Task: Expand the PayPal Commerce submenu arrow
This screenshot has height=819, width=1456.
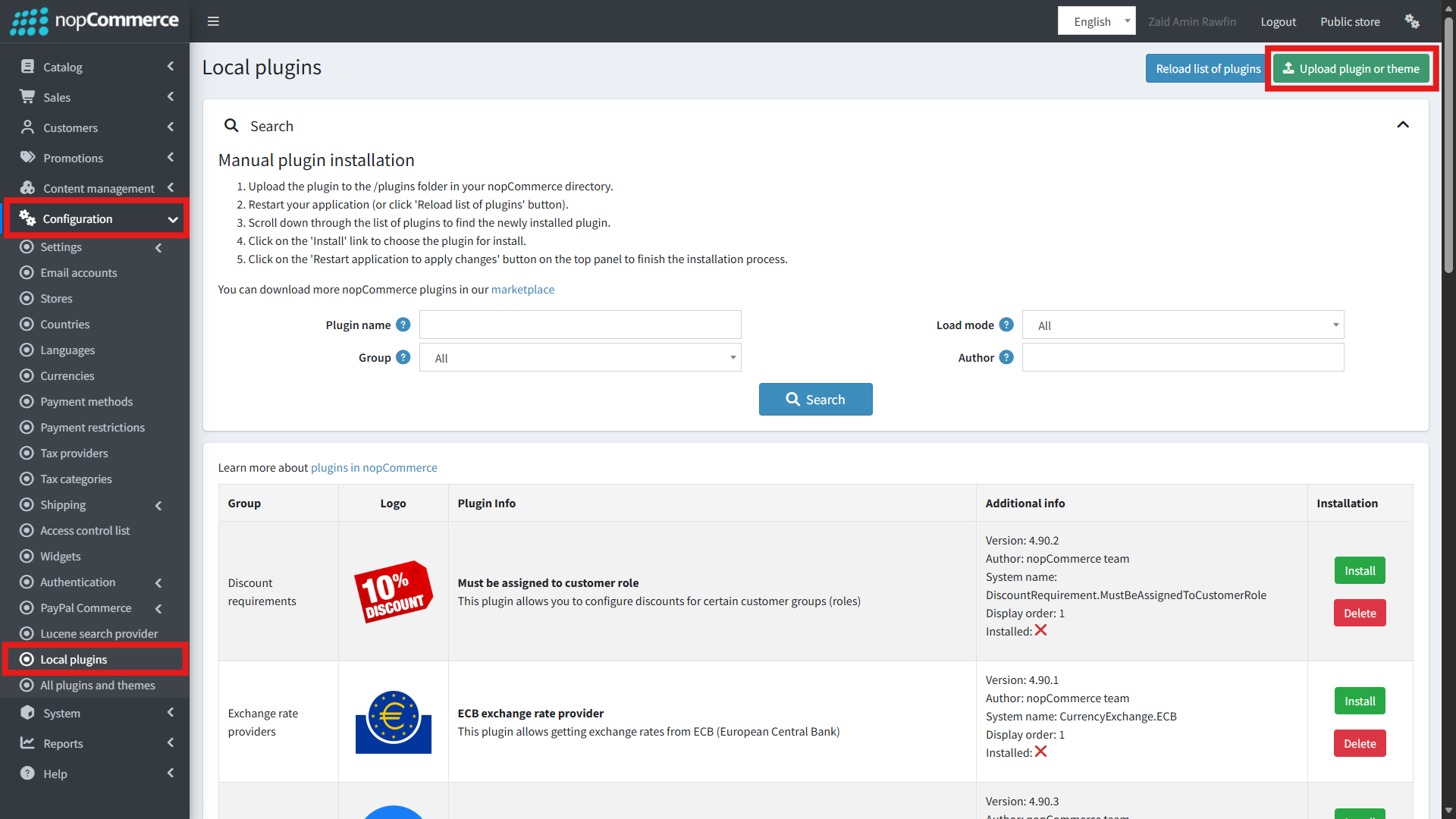Action: (x=158, y=609)
